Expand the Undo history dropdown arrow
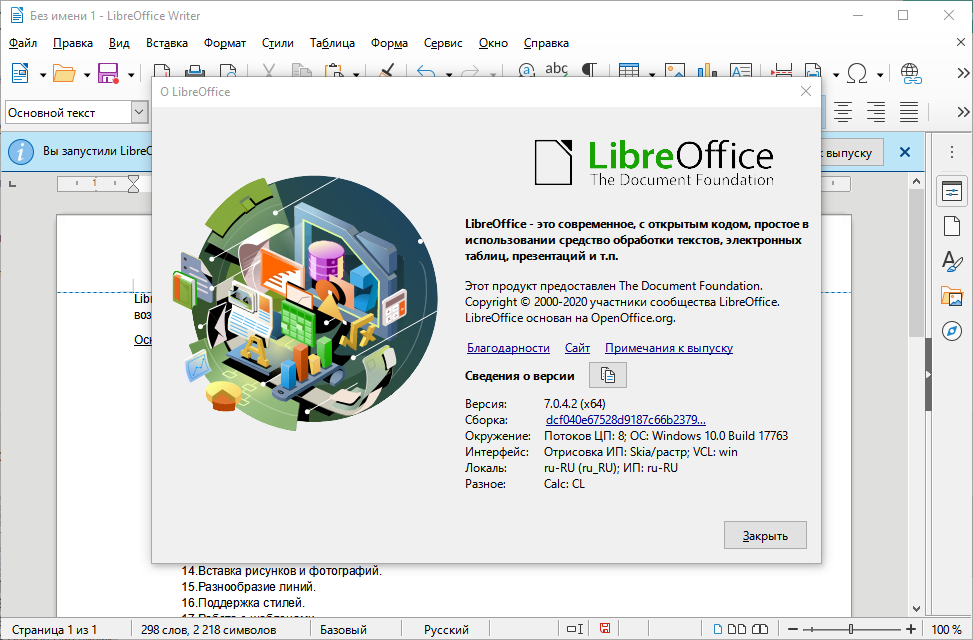 (449, 74)
